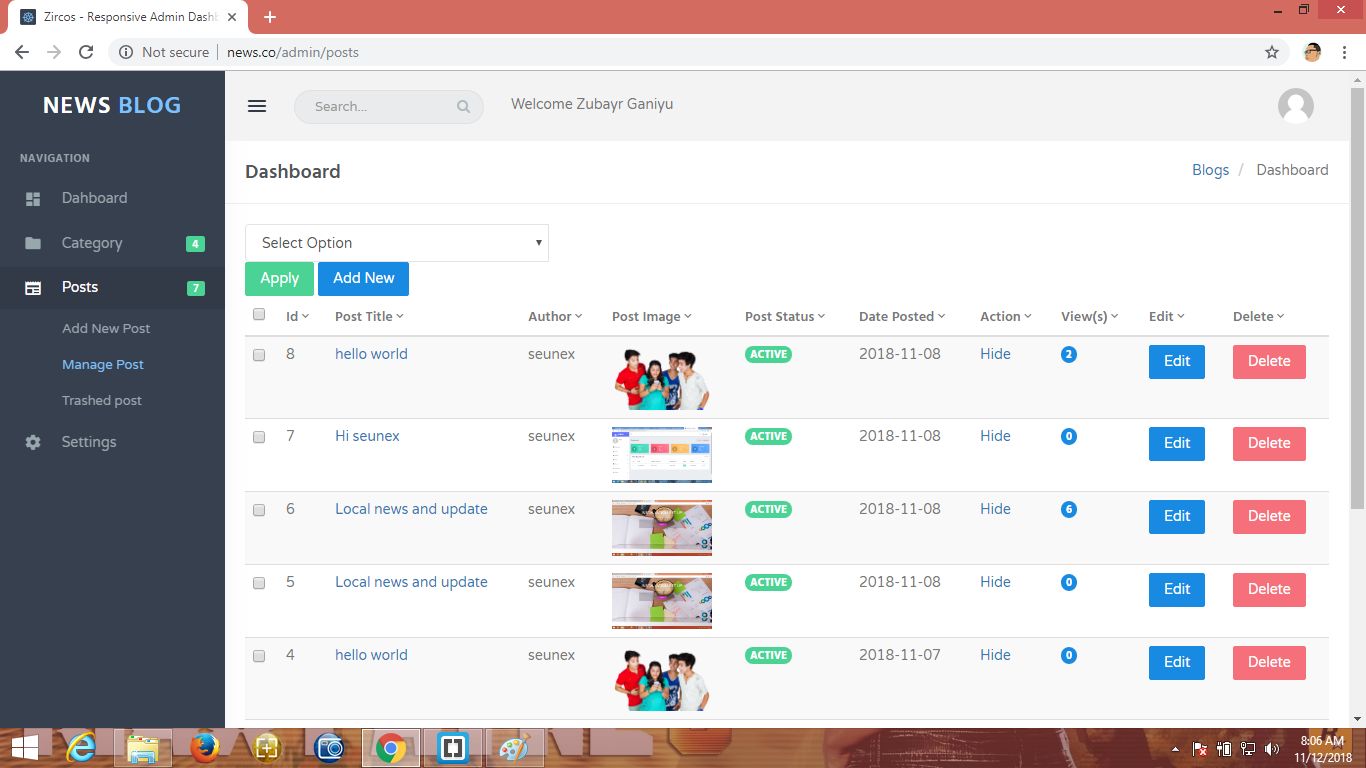Click the green Apply button

(280, 278)
